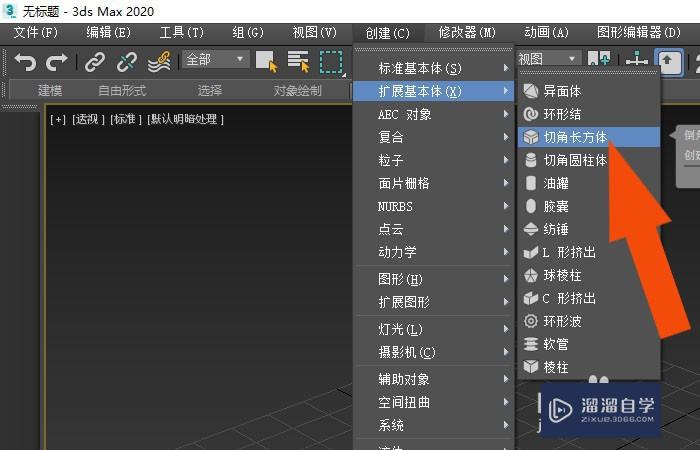Choose Rectangular Selection Region tool
The height and width of the screenshot is (450, 700).
pyautogui.click(x=331, y=62)
